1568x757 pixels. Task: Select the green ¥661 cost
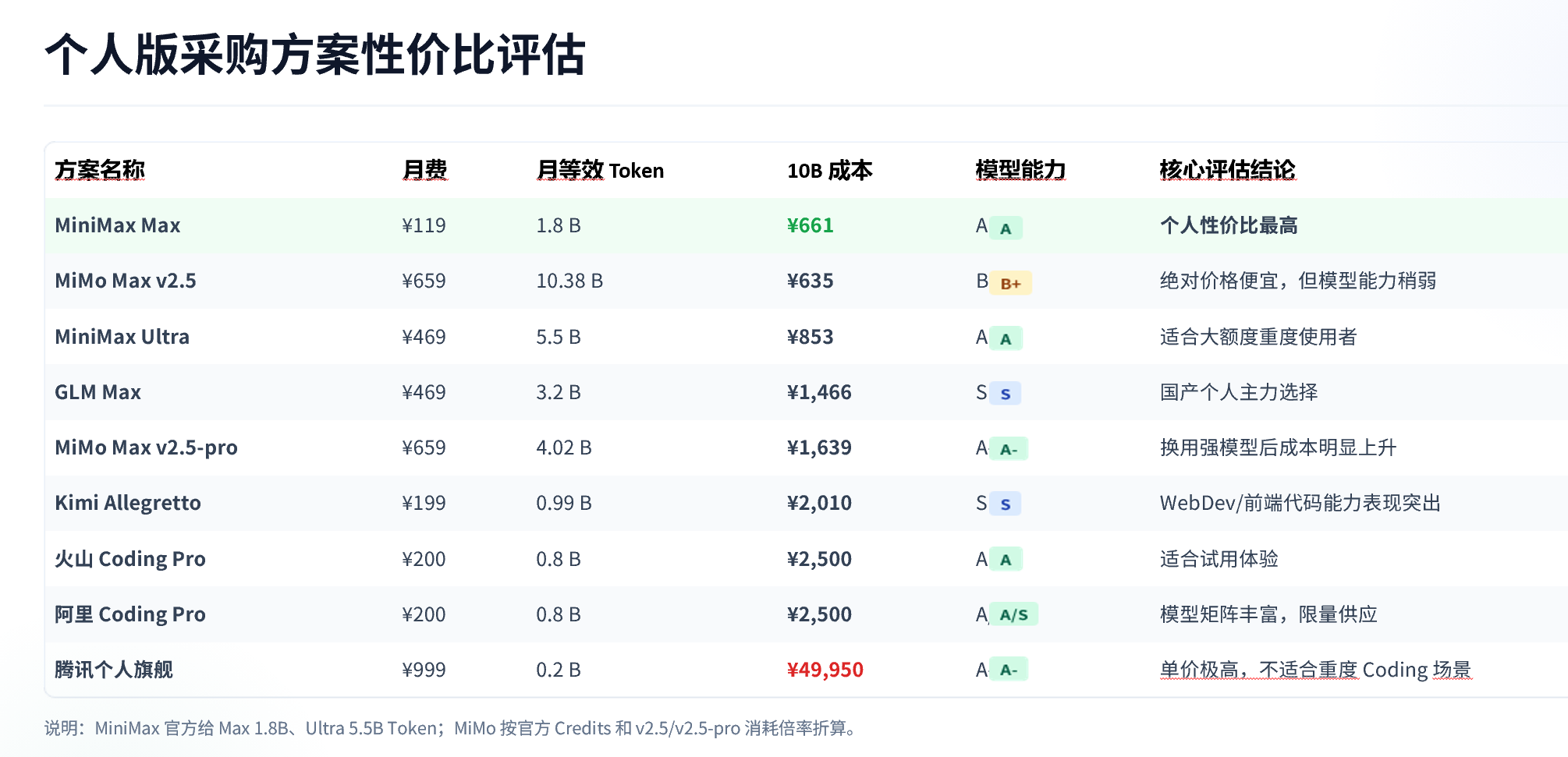(811, 225)
